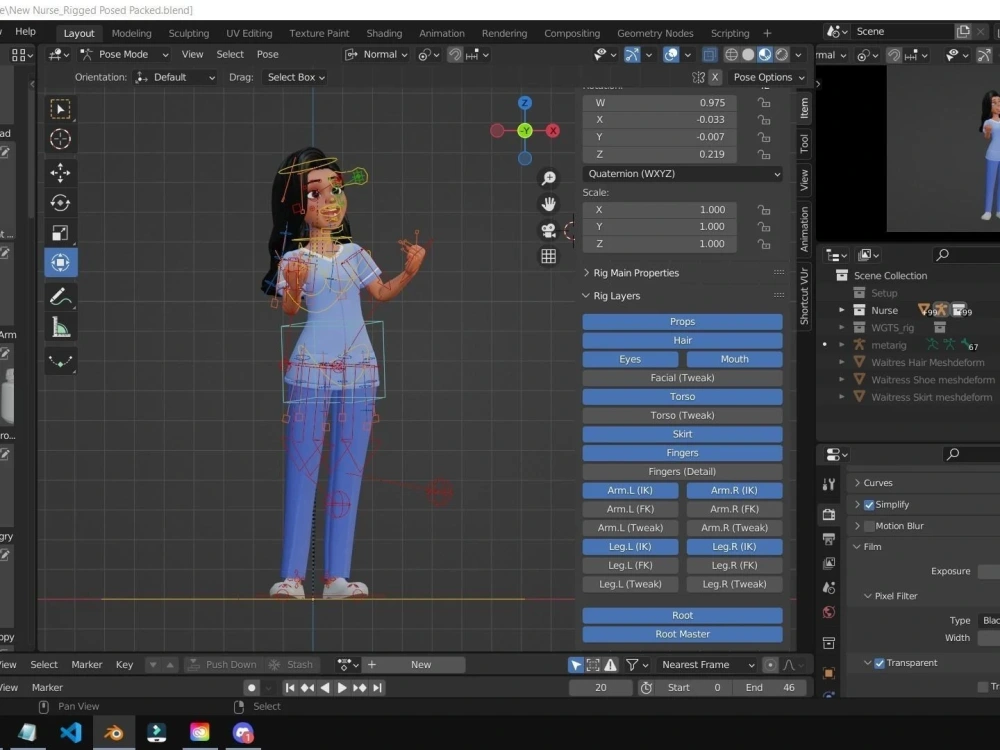This screenshot has height=750, width=1000.
Task: Open the Help menu
Action: 26,32
